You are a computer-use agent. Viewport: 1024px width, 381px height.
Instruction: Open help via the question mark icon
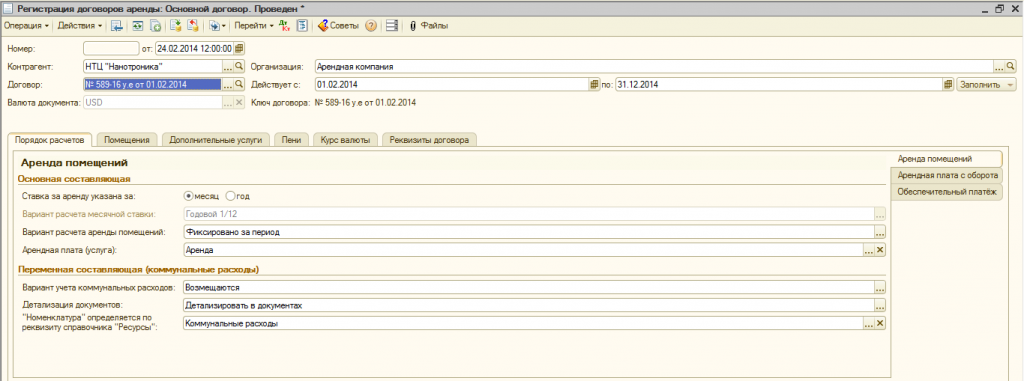370,25
